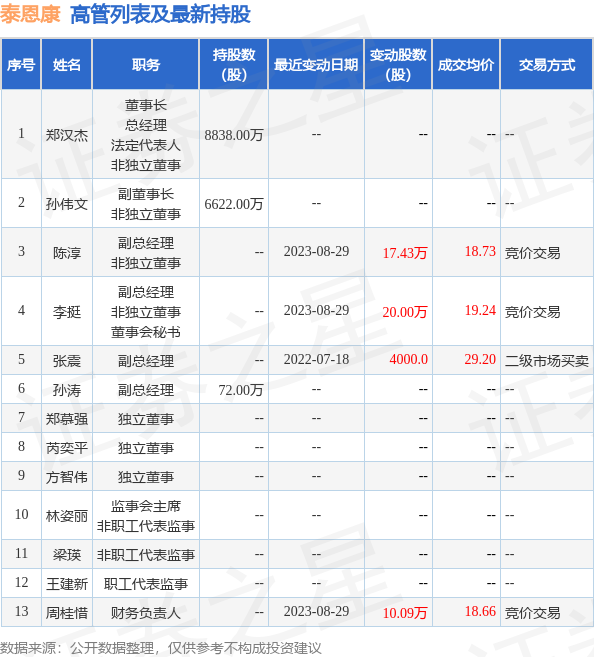Click average price 18.66
594x657 pixels.
pyautogui.click(x=480, y=611)
